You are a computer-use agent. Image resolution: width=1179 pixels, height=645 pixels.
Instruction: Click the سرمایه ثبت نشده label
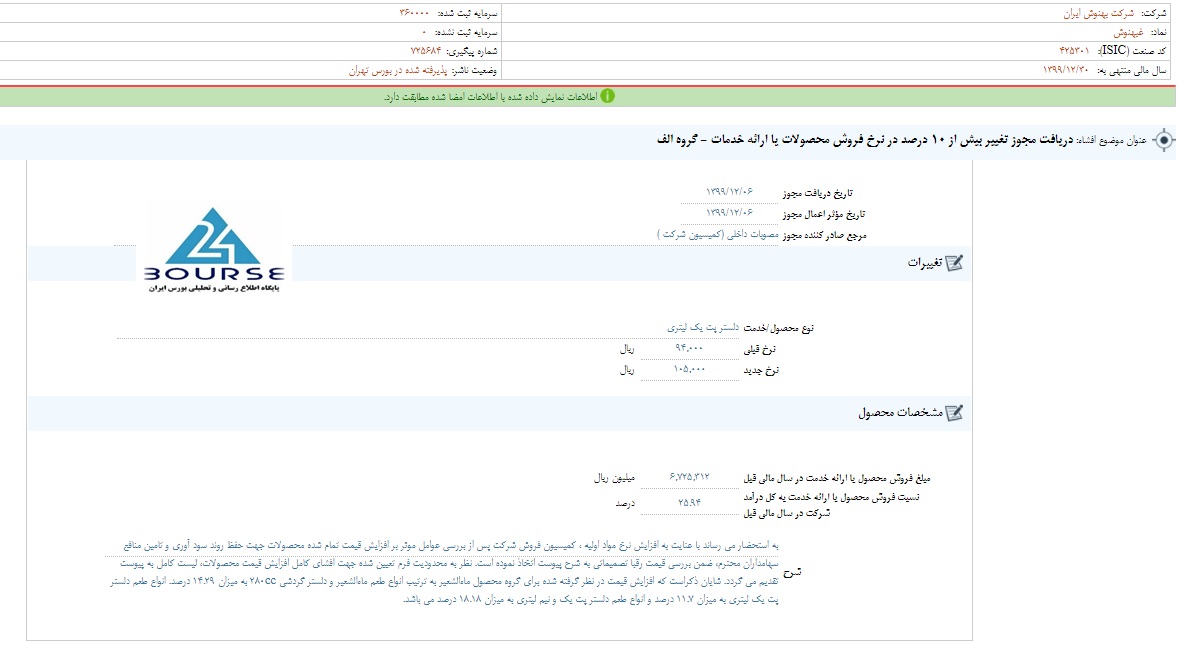tap(467, 32)
